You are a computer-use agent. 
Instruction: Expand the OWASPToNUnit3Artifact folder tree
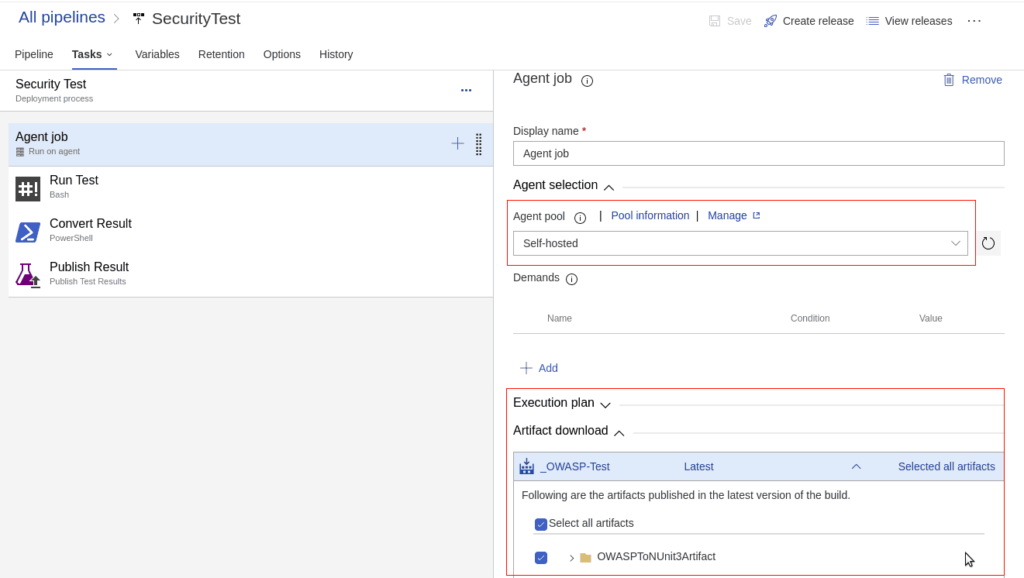point(571,558)
